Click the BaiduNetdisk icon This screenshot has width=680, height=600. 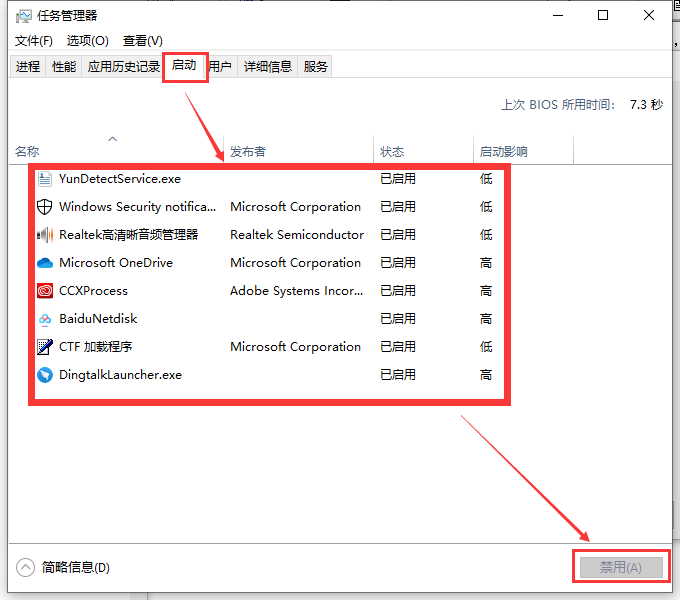[x=44, y=319]
